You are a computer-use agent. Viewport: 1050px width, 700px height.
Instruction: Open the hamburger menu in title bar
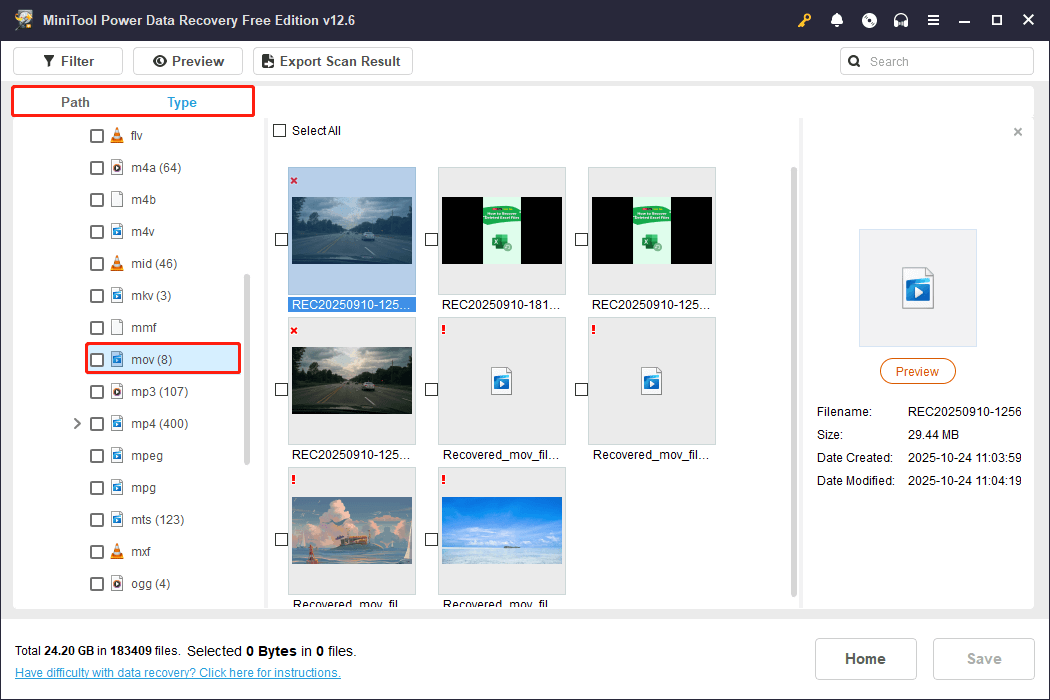(933, 20)
